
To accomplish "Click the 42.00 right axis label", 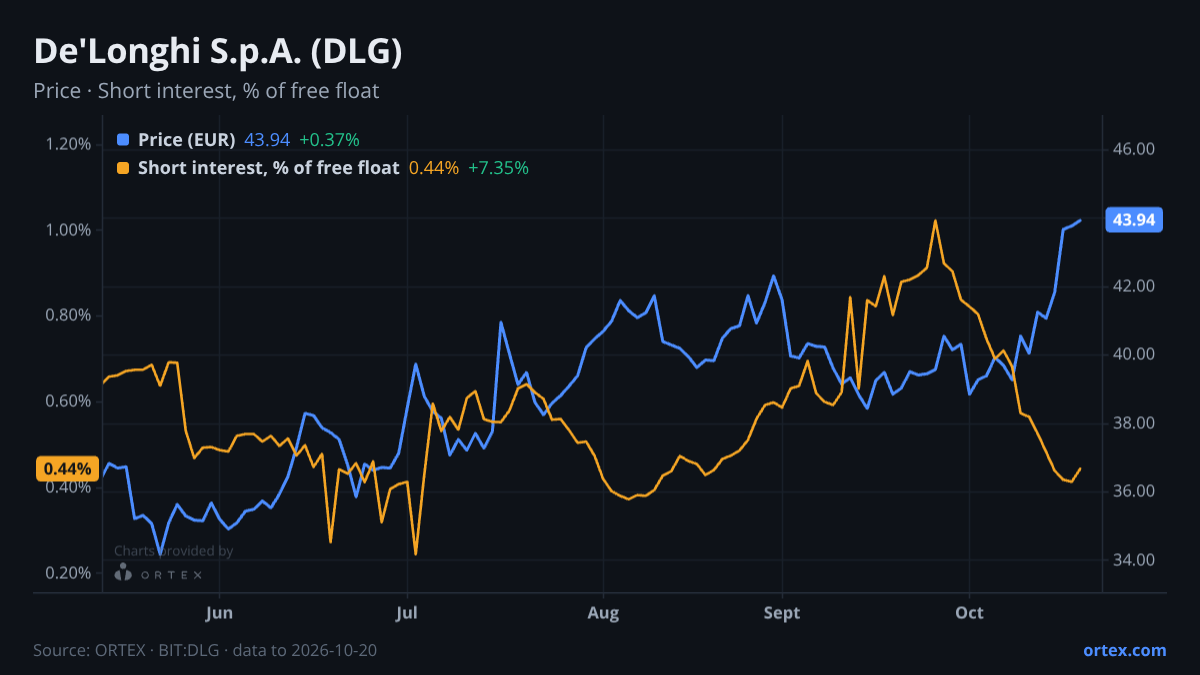I will [1134, 286].
